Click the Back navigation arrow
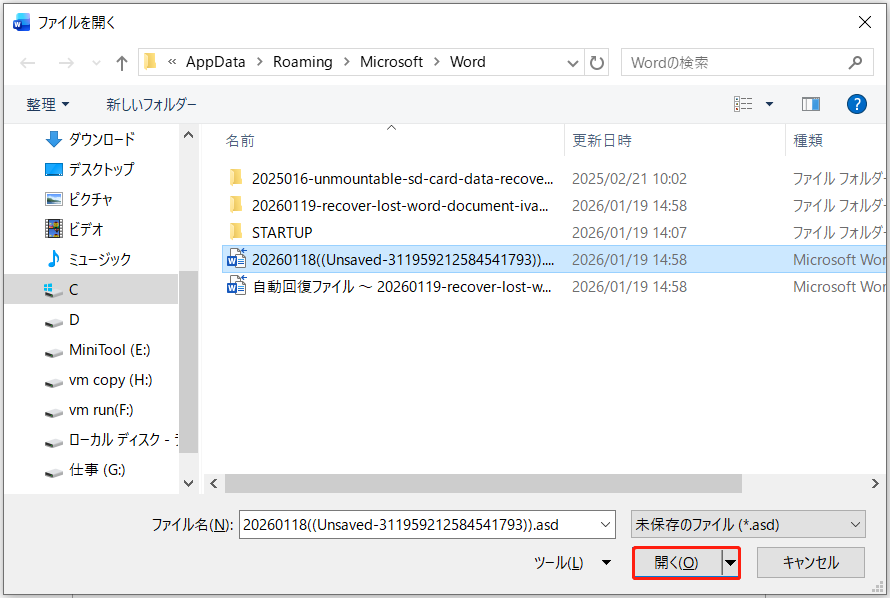The width and height of the screenshot is (890, 598). [28, 62]
